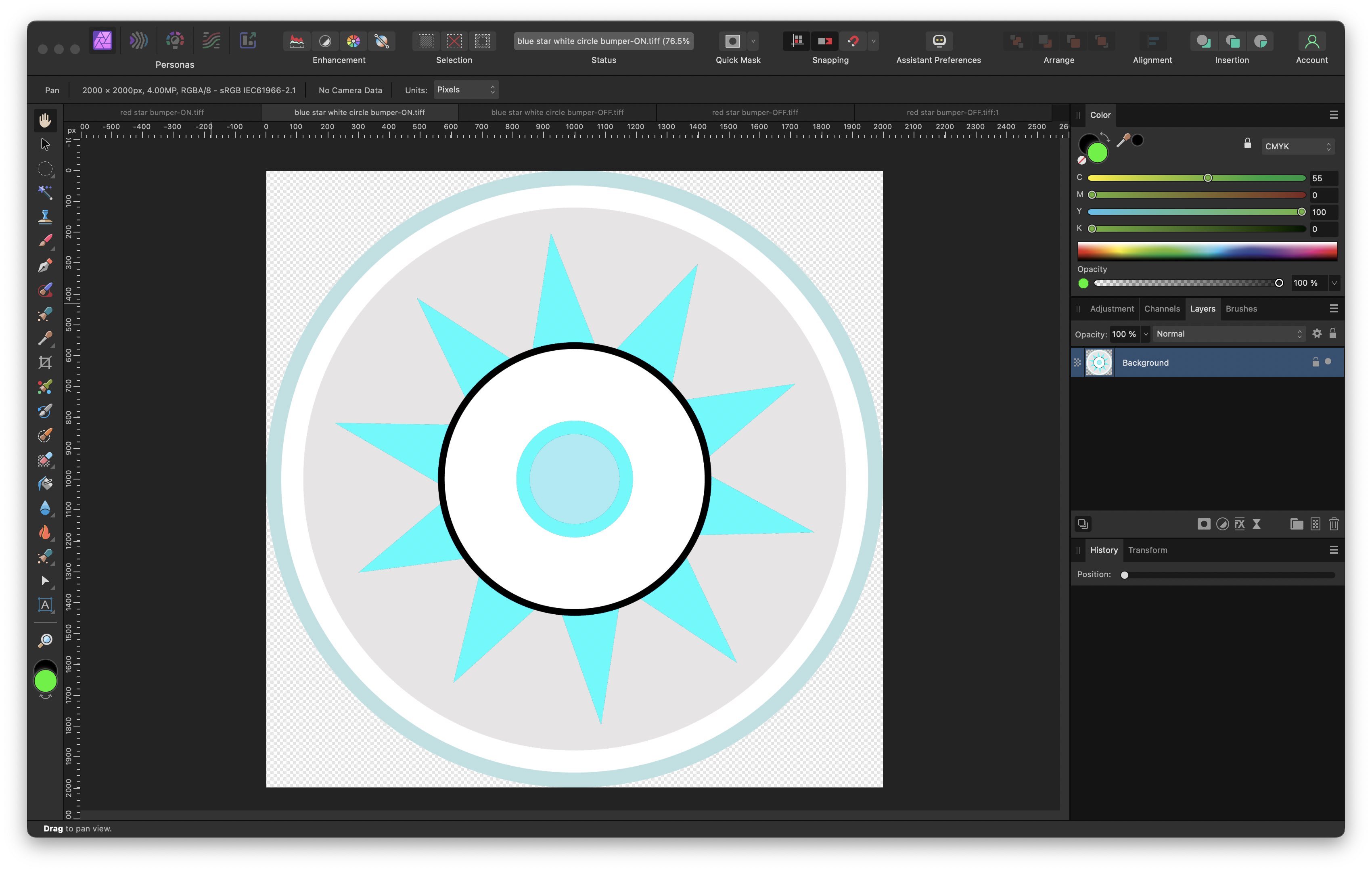Open the Quick Mask options dropdown arrow
Image resolution: width=1372 pixels, height=871 pixels.
click(753, 41)
